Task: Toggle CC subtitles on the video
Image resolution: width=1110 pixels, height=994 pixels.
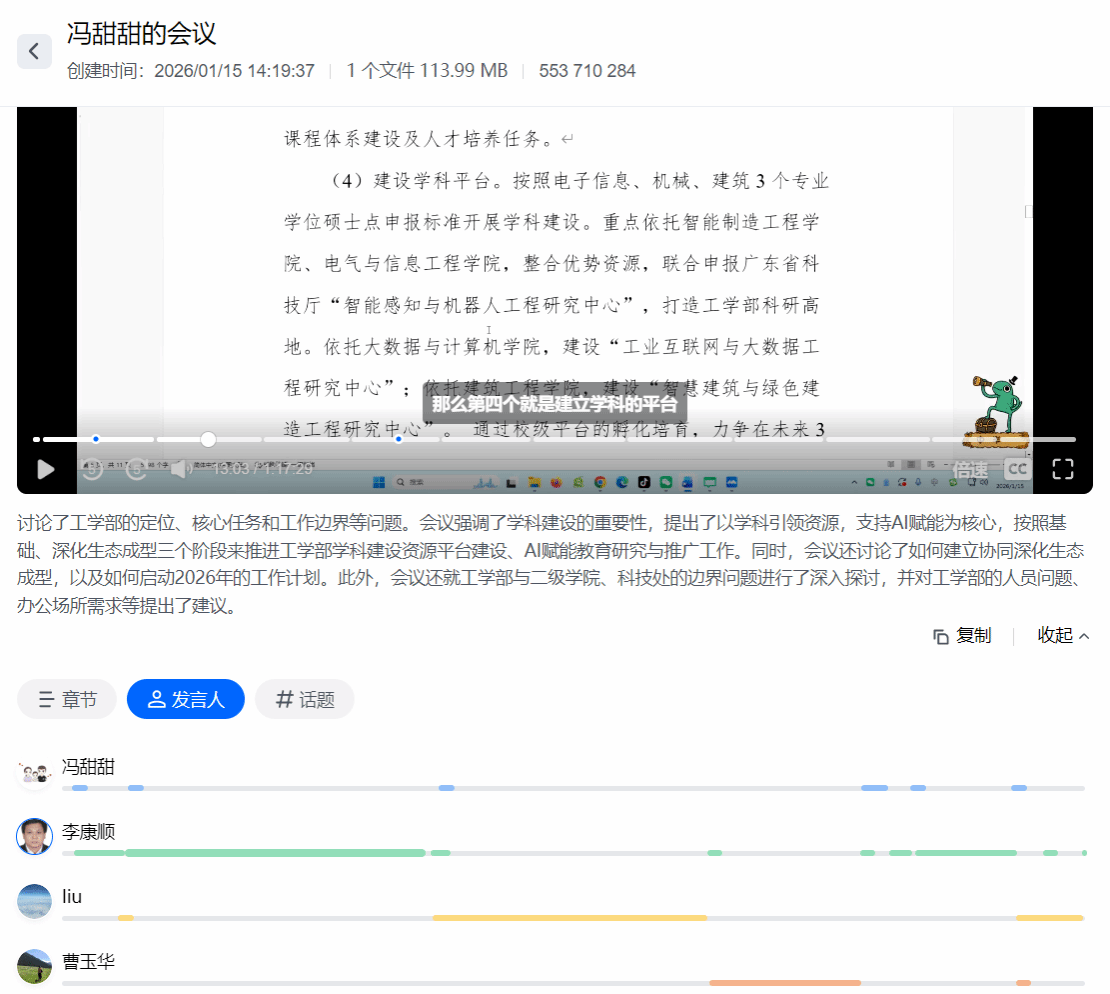Action: pos(1017,469)
